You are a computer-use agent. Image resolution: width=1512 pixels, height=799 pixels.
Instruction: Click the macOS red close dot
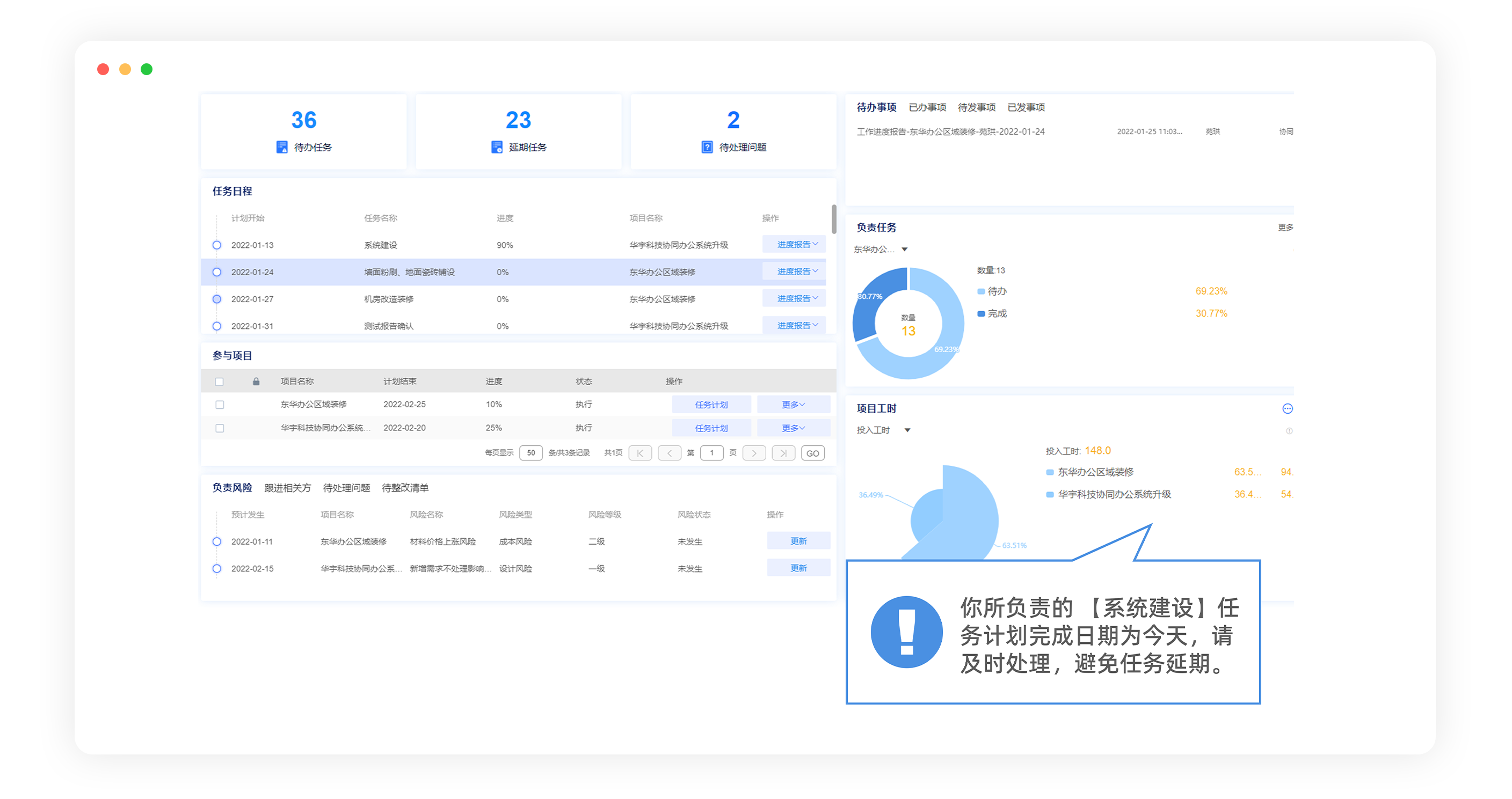(103, 69)
